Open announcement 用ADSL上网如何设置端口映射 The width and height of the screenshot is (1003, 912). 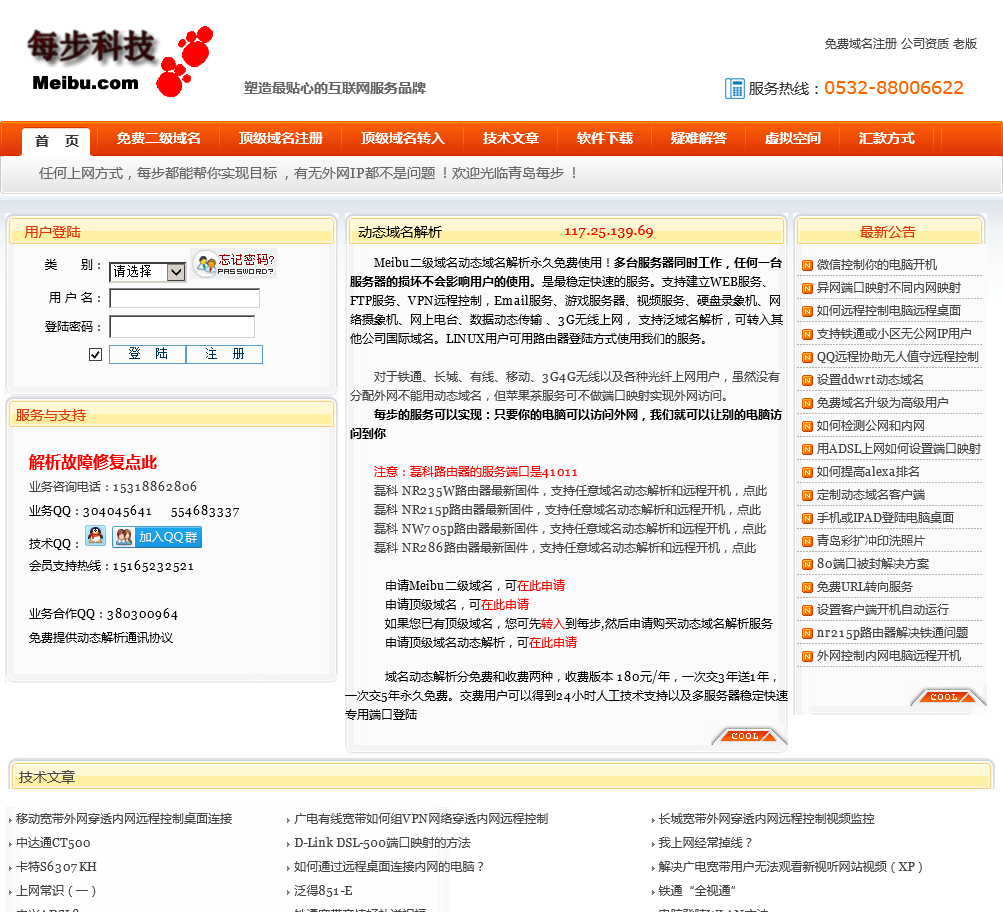pos(899,450)
